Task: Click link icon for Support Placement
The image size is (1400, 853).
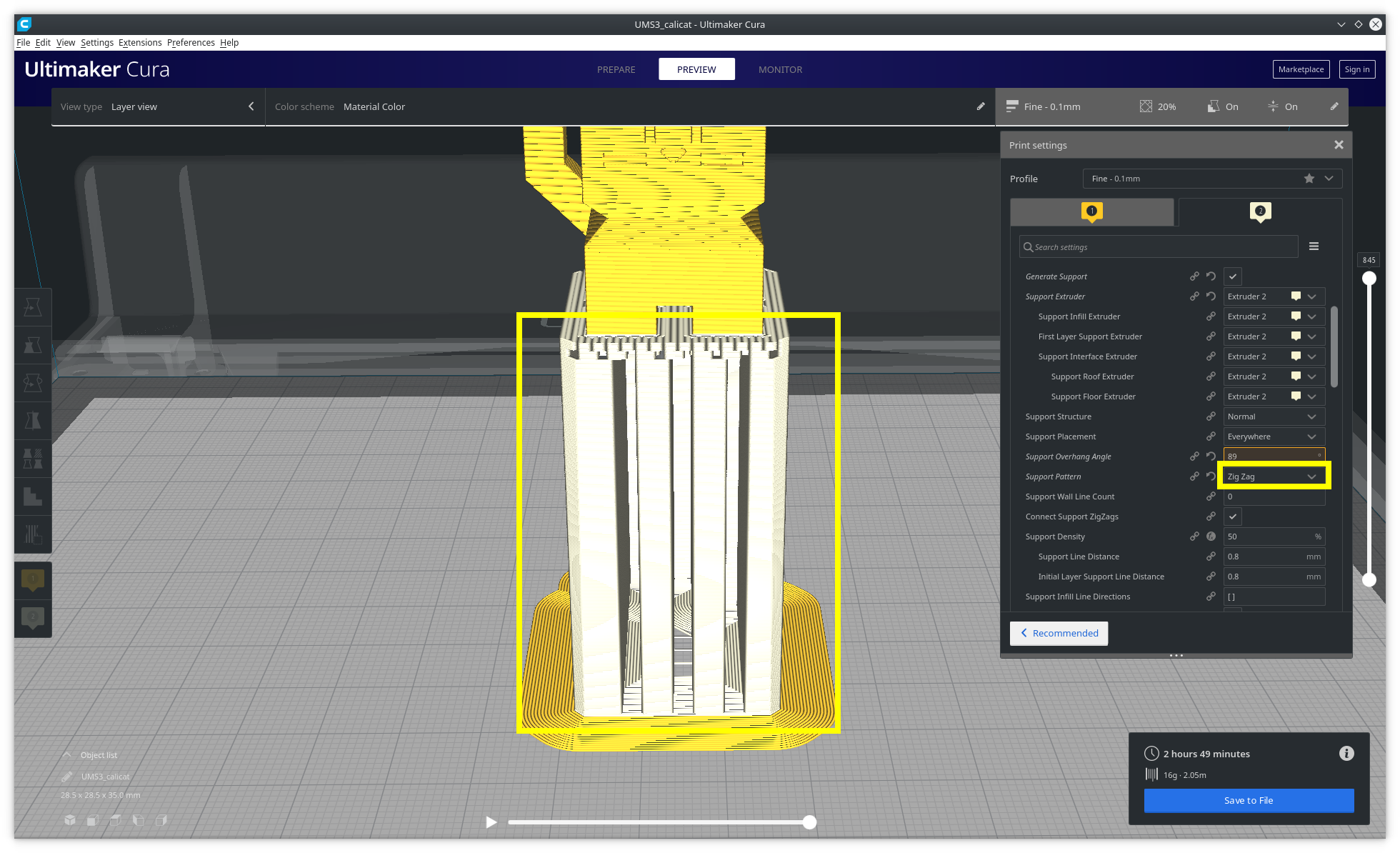Action: (x=1211, y=437)
